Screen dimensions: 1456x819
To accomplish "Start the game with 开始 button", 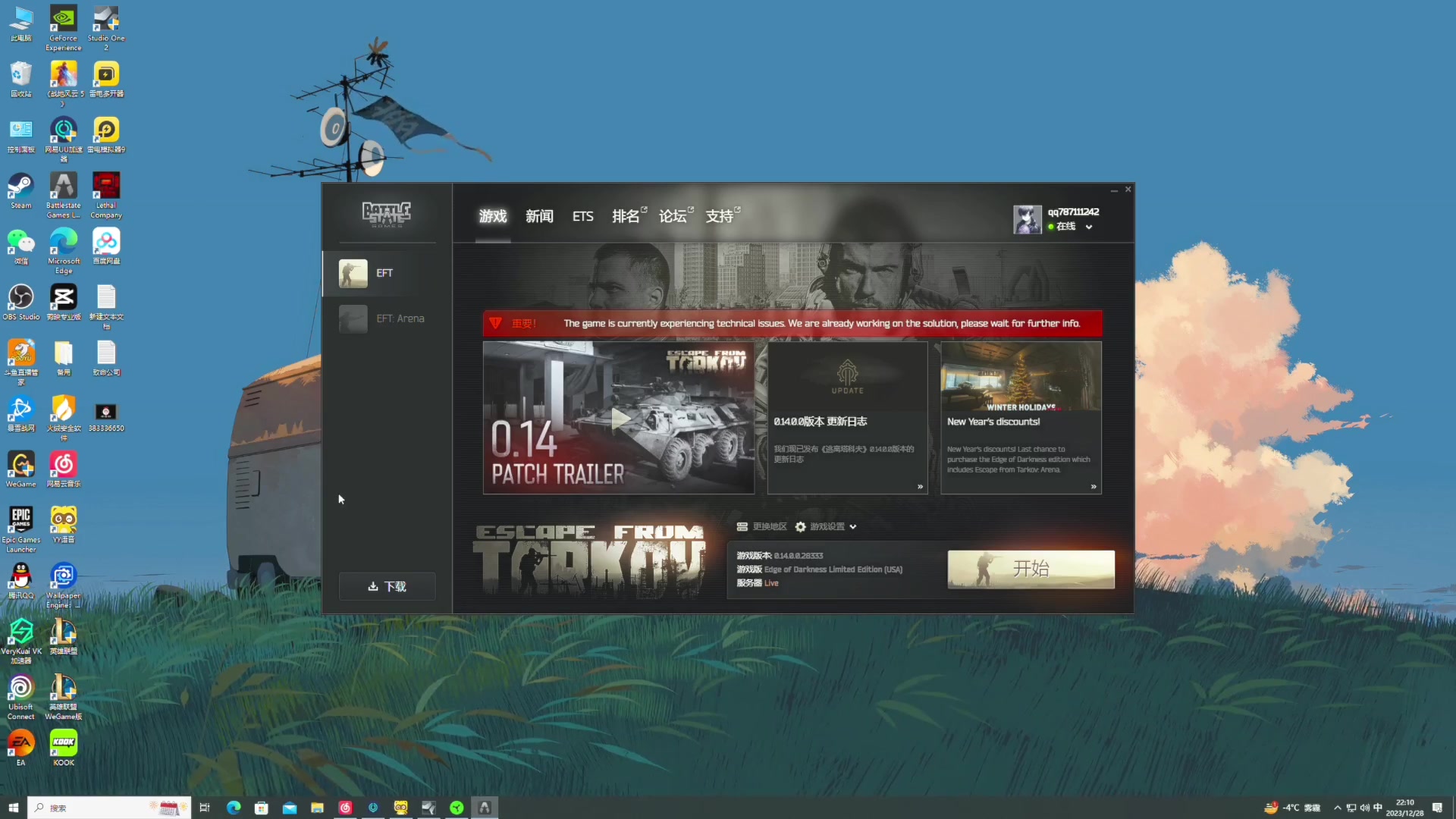I will 1031,569.
